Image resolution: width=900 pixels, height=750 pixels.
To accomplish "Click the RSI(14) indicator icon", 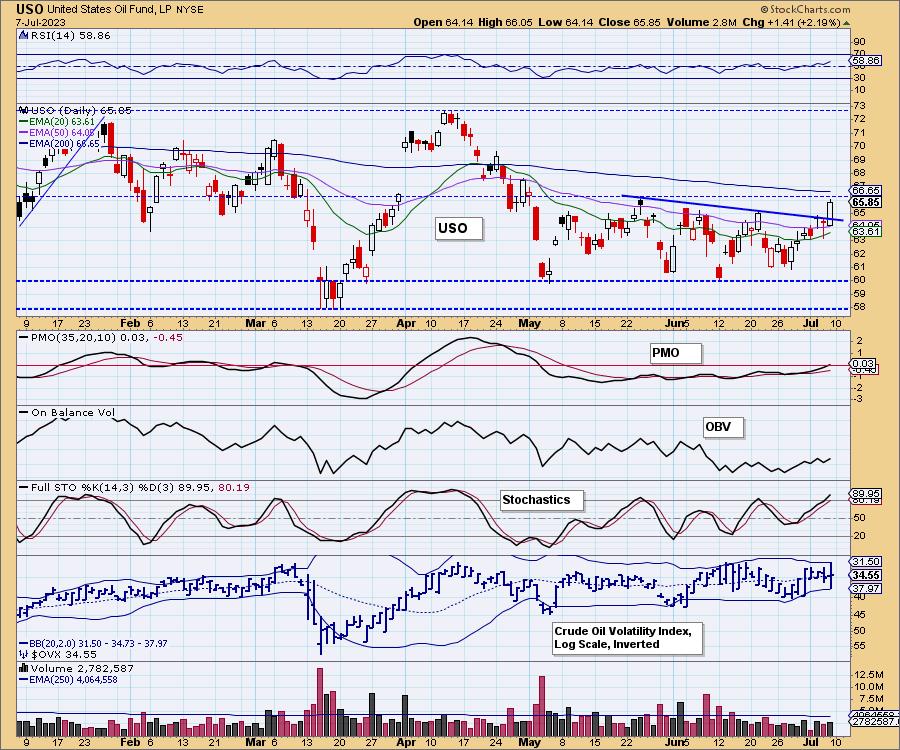I will coord(23,36).
